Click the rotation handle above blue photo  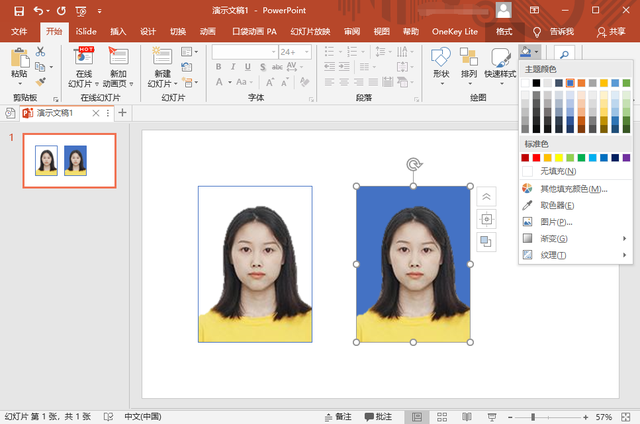(x=413, y=164)
